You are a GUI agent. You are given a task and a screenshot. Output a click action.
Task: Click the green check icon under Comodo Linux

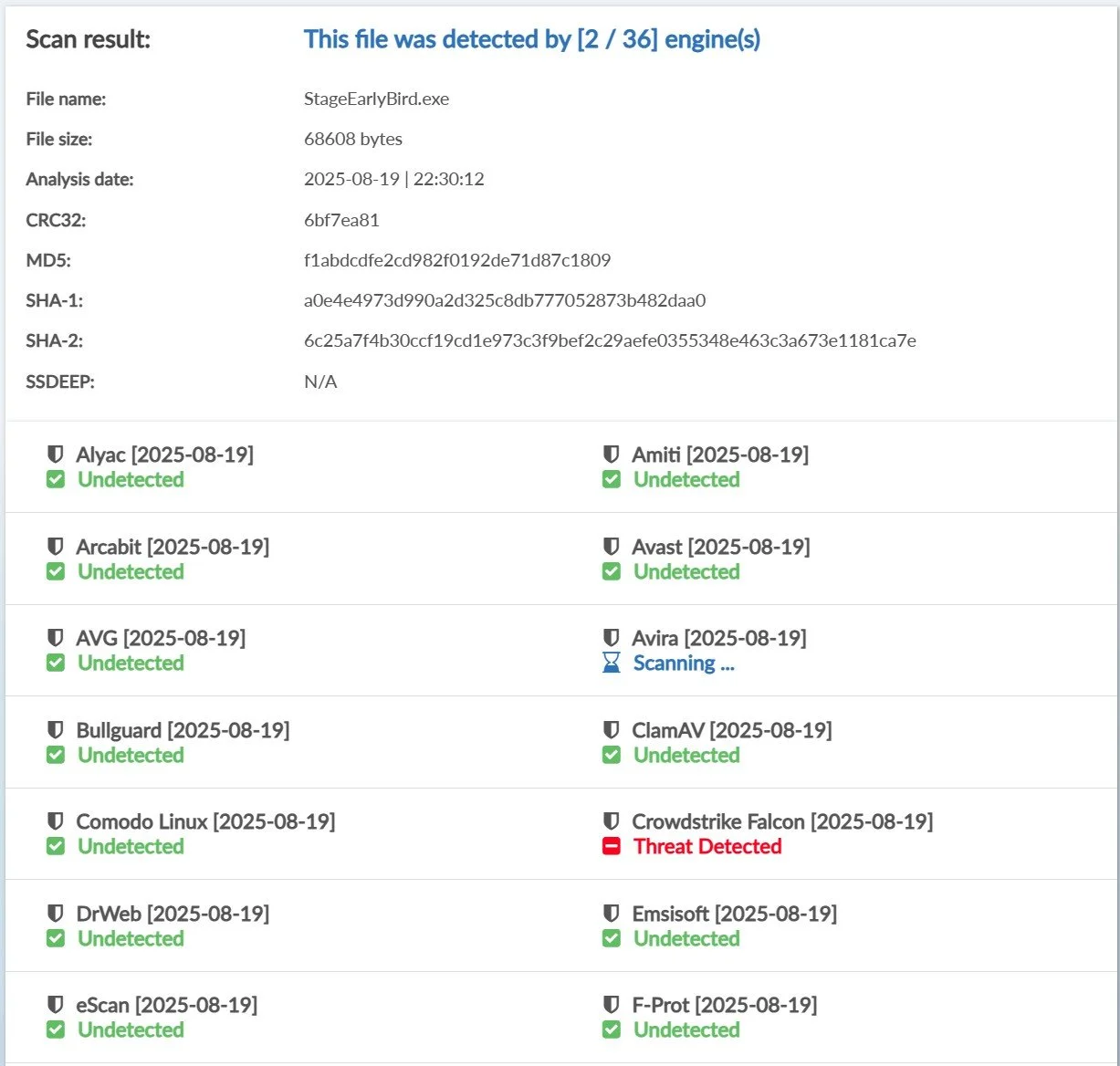click(x=56, y=846)
